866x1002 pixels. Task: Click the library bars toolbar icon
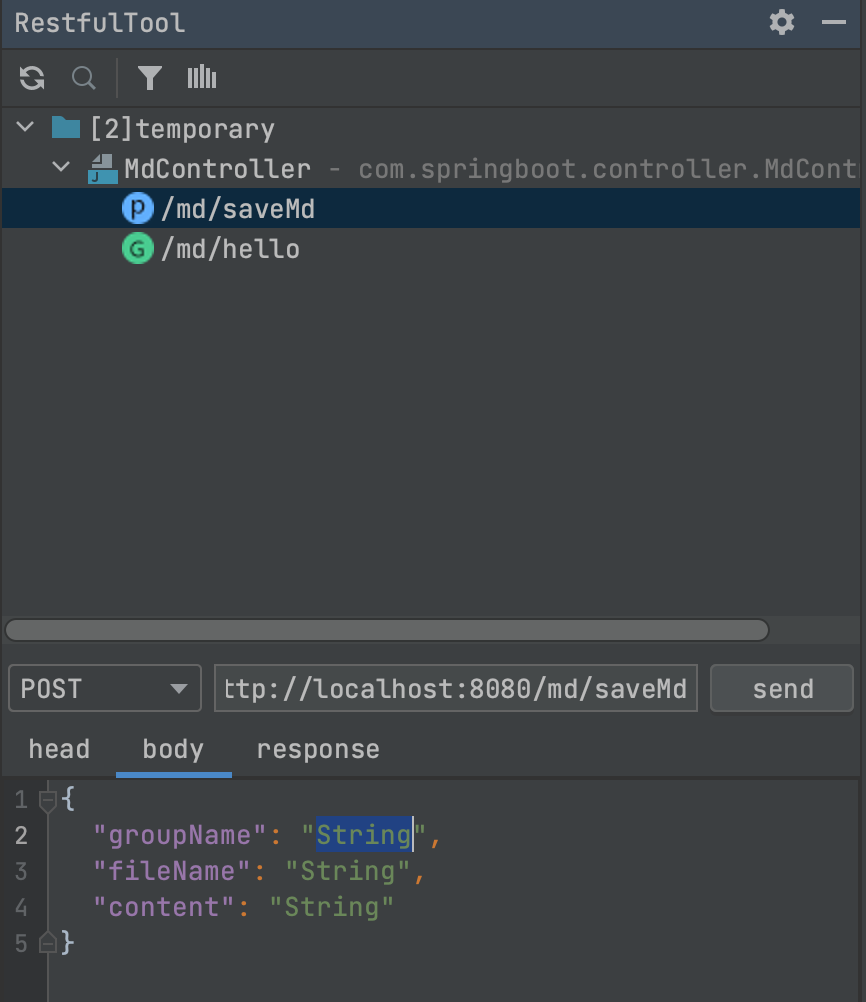202,78
